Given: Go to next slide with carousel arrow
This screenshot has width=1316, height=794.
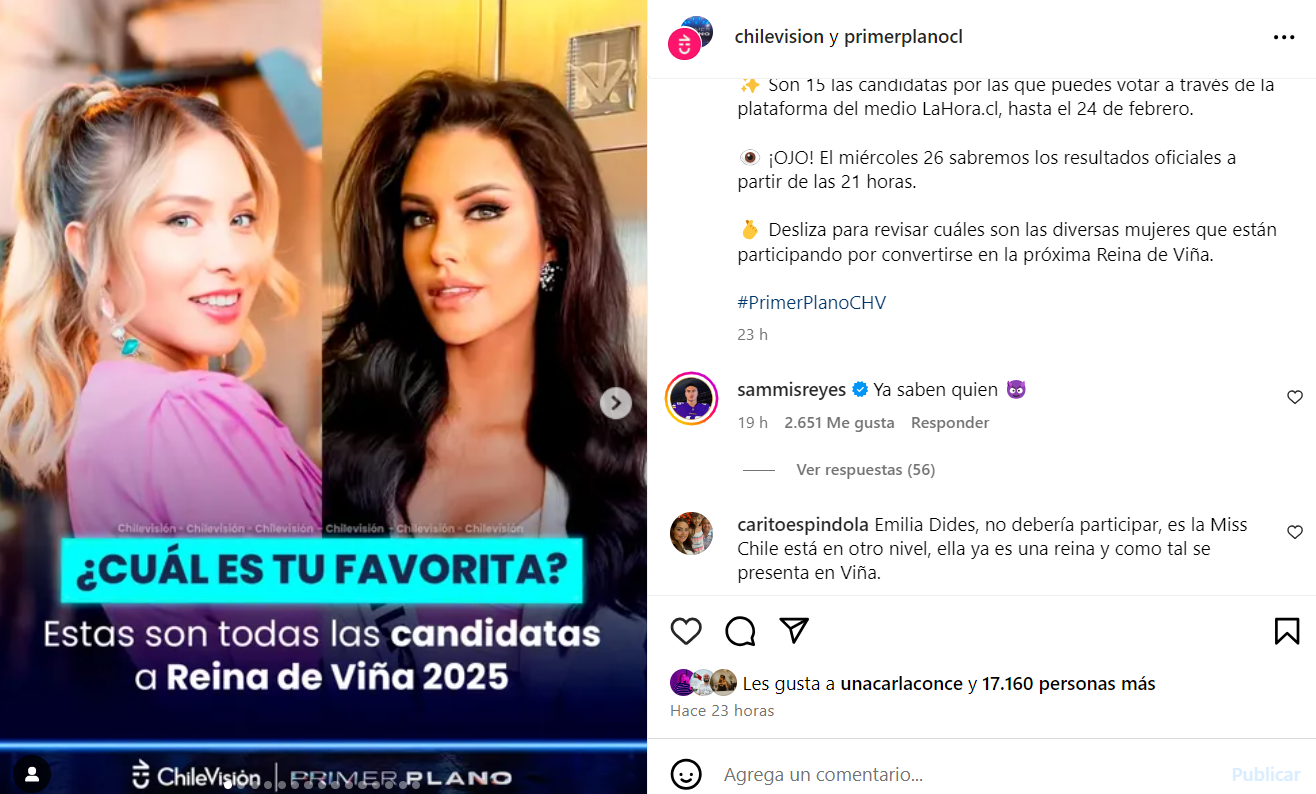Looking at the screenshot, I should click(616, 403).
